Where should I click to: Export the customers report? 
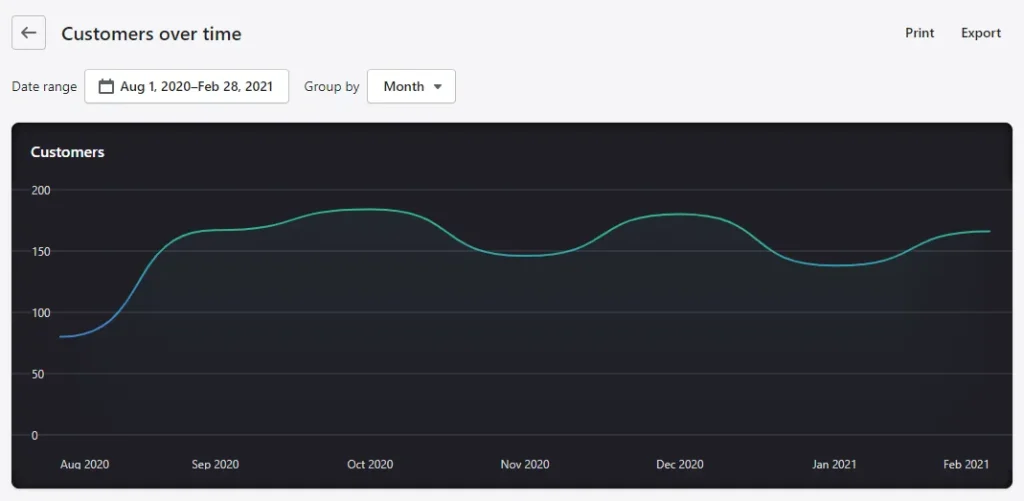point(981,33)
